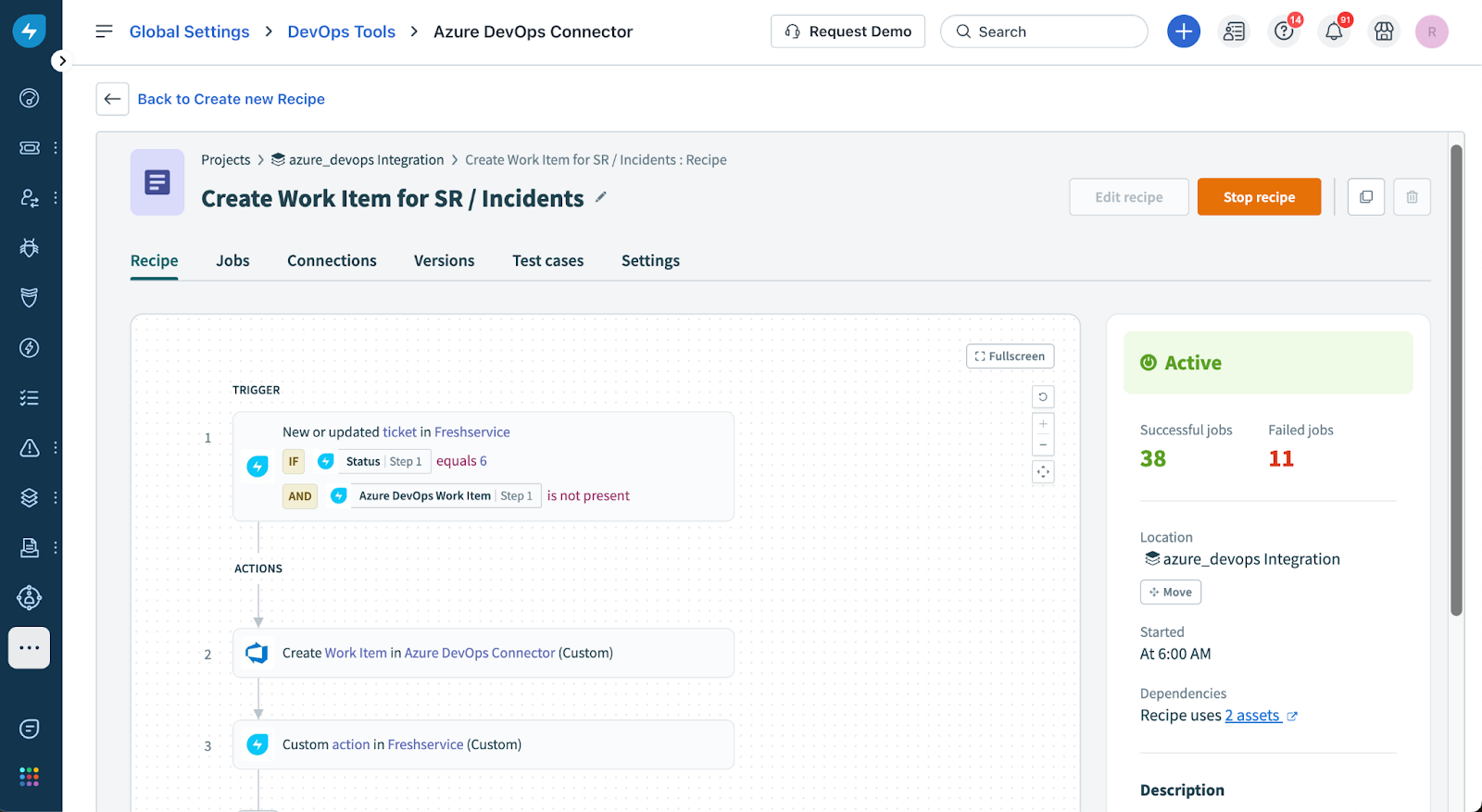Switch to the Connections tab

click(332, 261)
